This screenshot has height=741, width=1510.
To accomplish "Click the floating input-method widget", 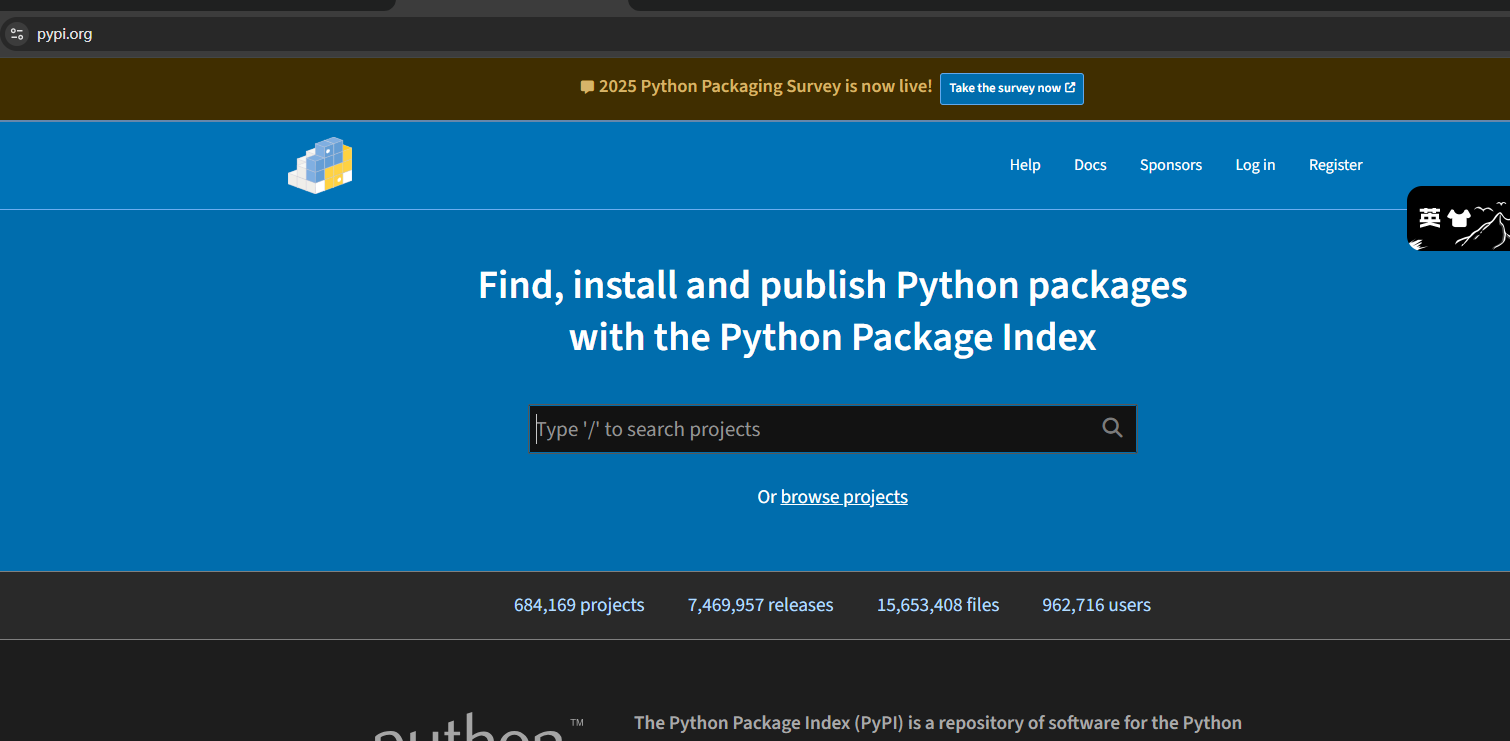I will (x=1458, y=218).
